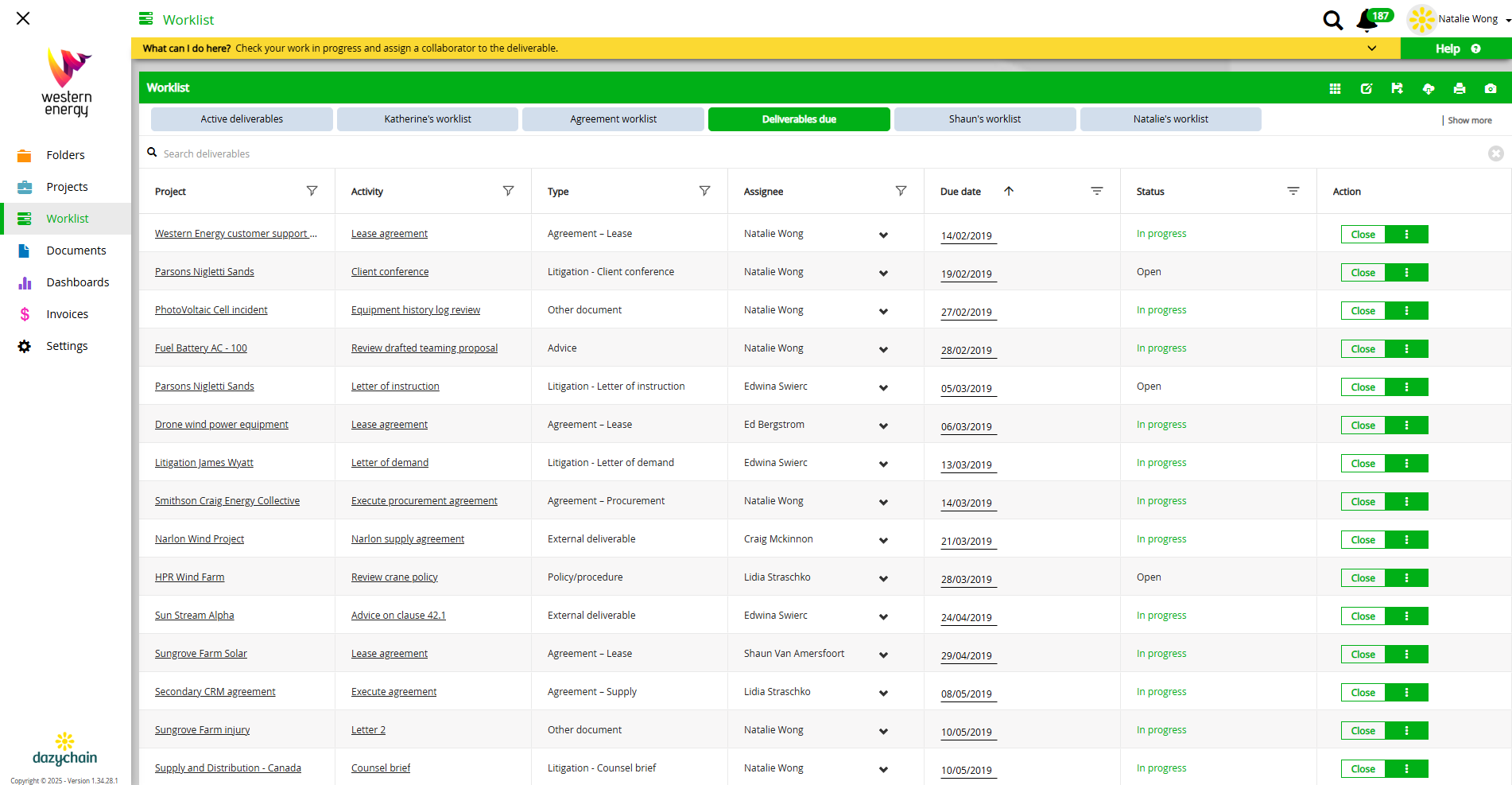
Task: Click the cloud download icon
Action: tap(1428, 88)
